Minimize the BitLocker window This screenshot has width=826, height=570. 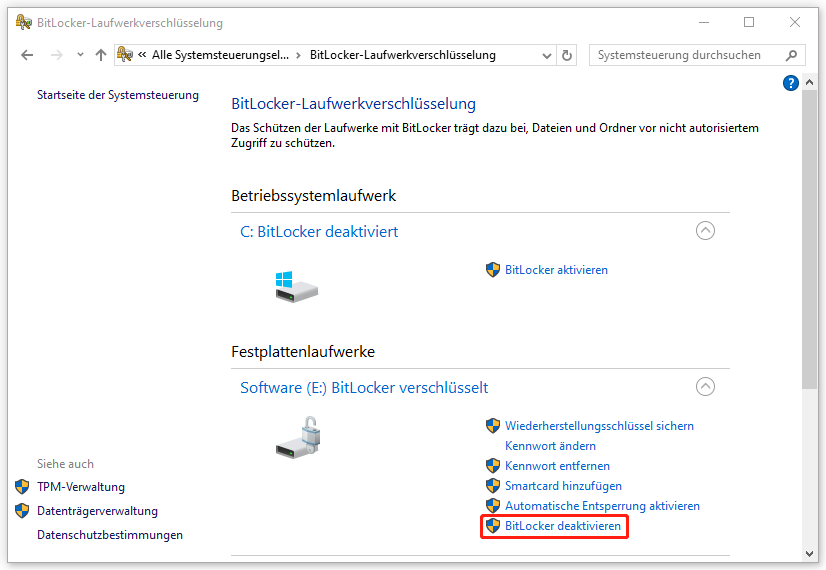[704, 22]
